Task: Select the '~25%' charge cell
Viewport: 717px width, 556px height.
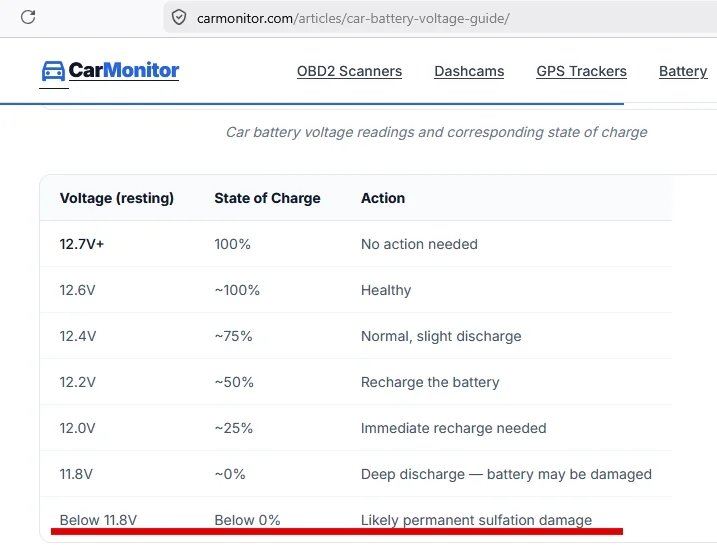Action: (233, 428)
